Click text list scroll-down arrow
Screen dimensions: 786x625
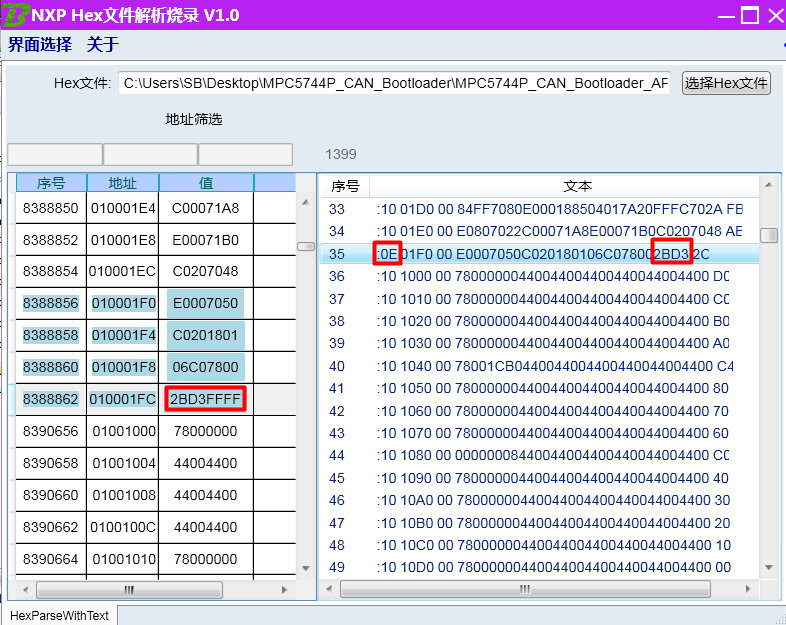tap(768, 567)
